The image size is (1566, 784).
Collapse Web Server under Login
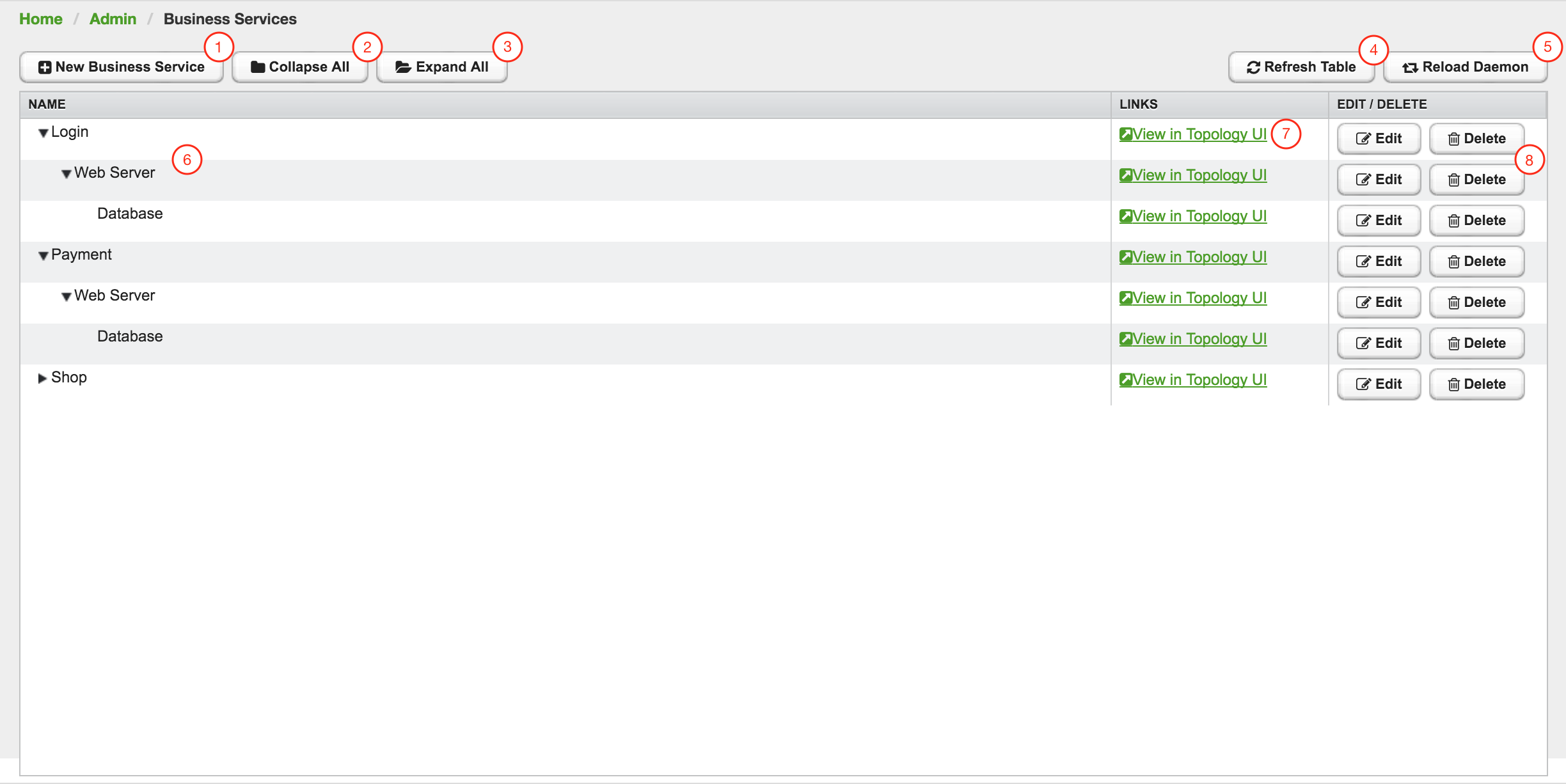66,174
